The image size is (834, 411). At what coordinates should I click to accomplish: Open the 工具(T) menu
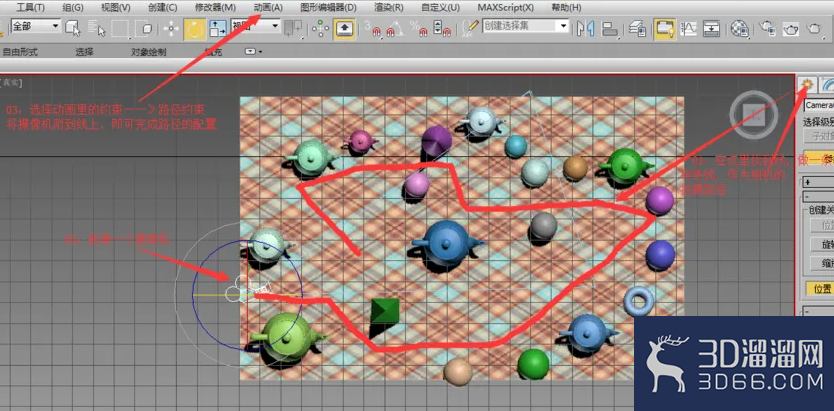31,7
